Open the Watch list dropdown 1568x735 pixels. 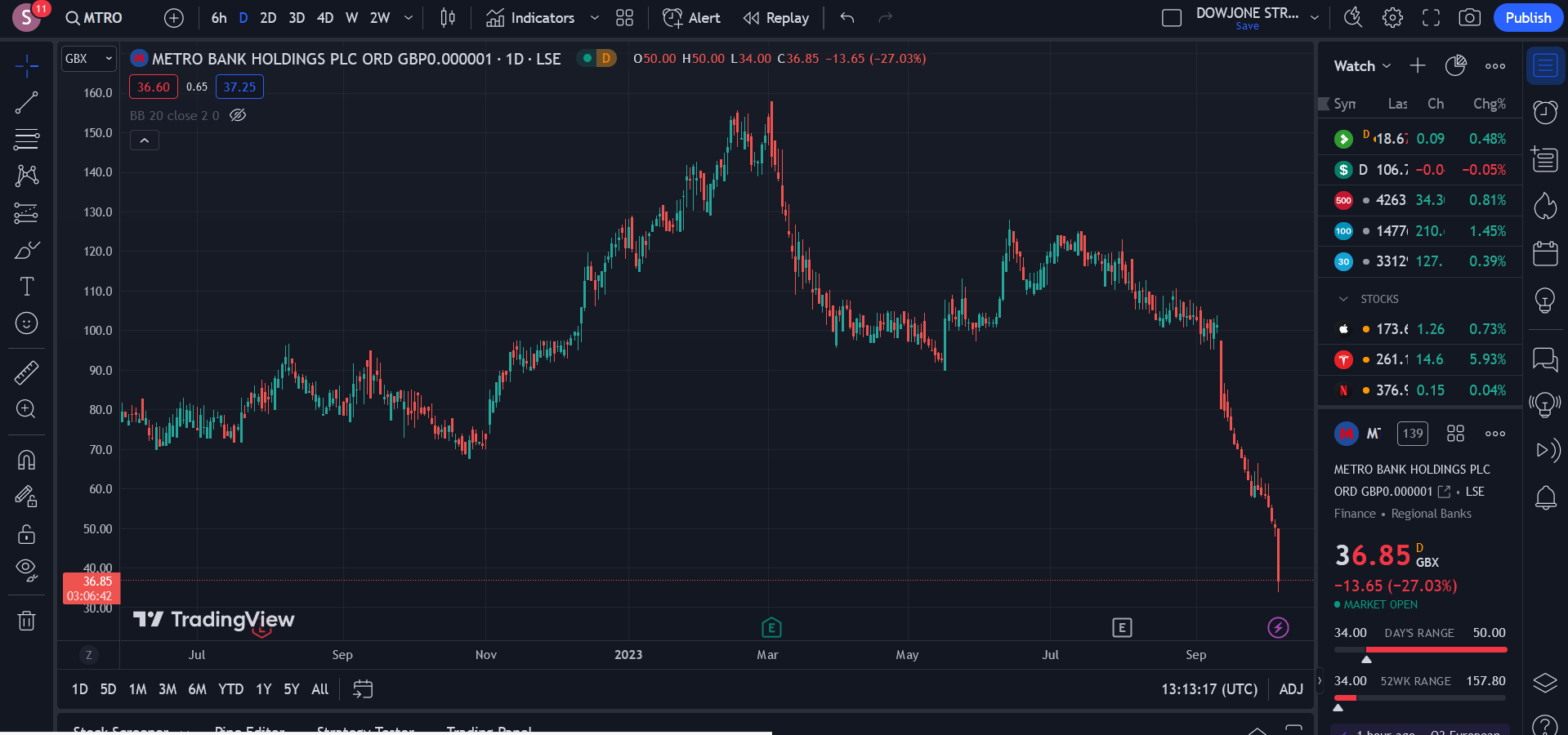coord(1362,66)
